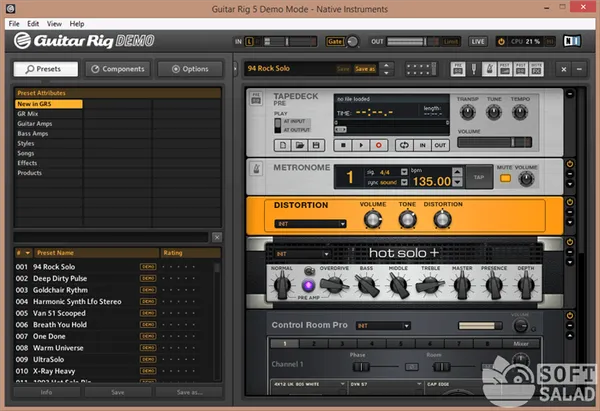
Task: Toggle LIVE view mode
Action: [478, 41]
